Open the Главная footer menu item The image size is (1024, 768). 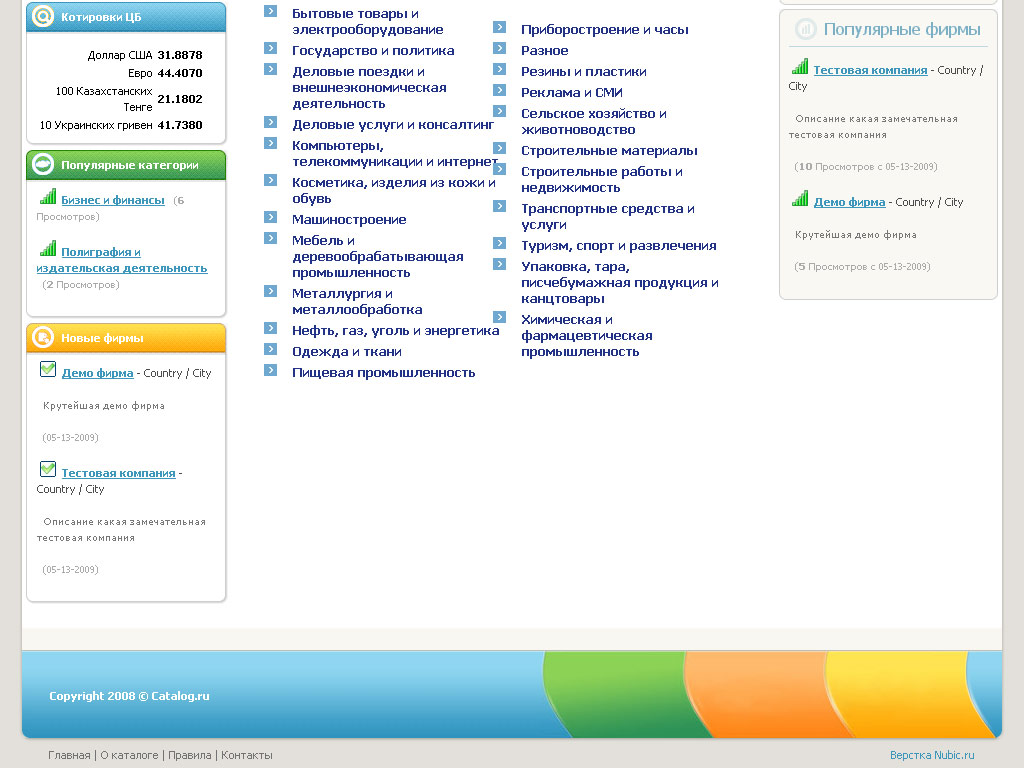69,755
